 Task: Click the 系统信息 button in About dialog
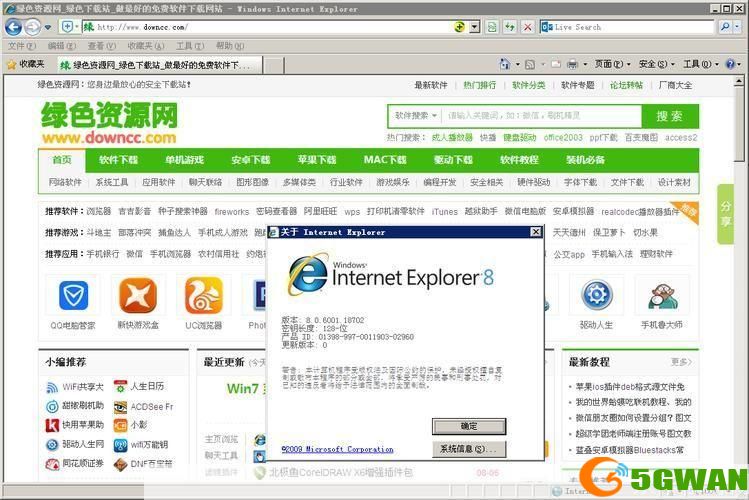pyautogui.click(x=469, y=449)
